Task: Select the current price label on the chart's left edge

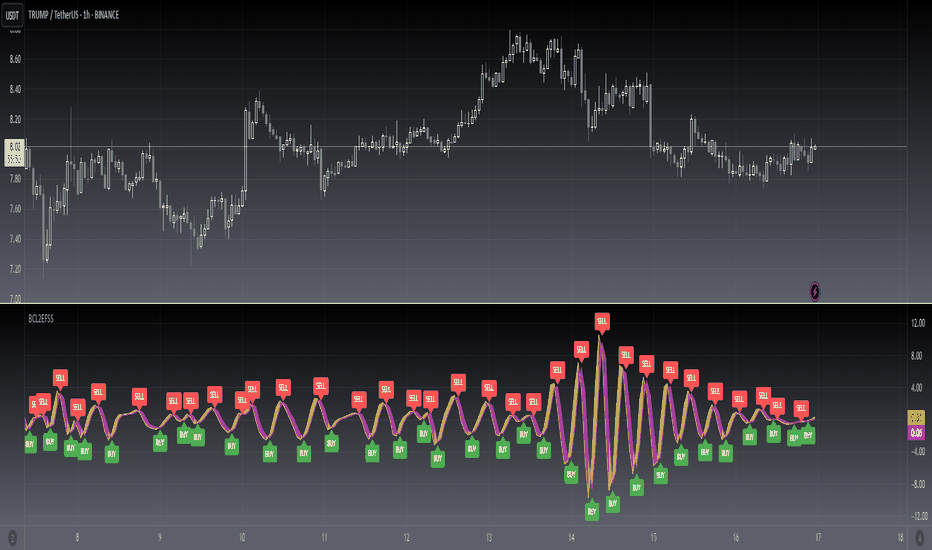Action: click(14, 152)
